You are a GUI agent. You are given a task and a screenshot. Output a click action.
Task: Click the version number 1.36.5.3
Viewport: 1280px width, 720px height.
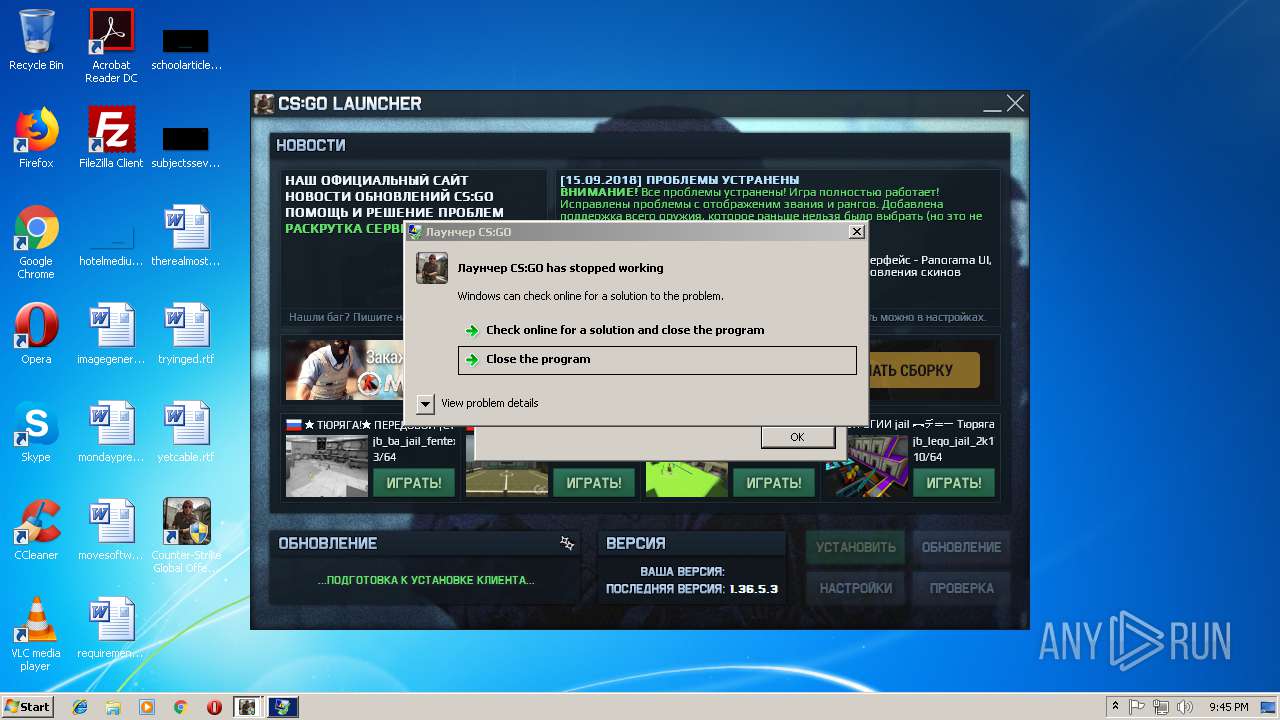pyautogui.click(x=754, y=589)
